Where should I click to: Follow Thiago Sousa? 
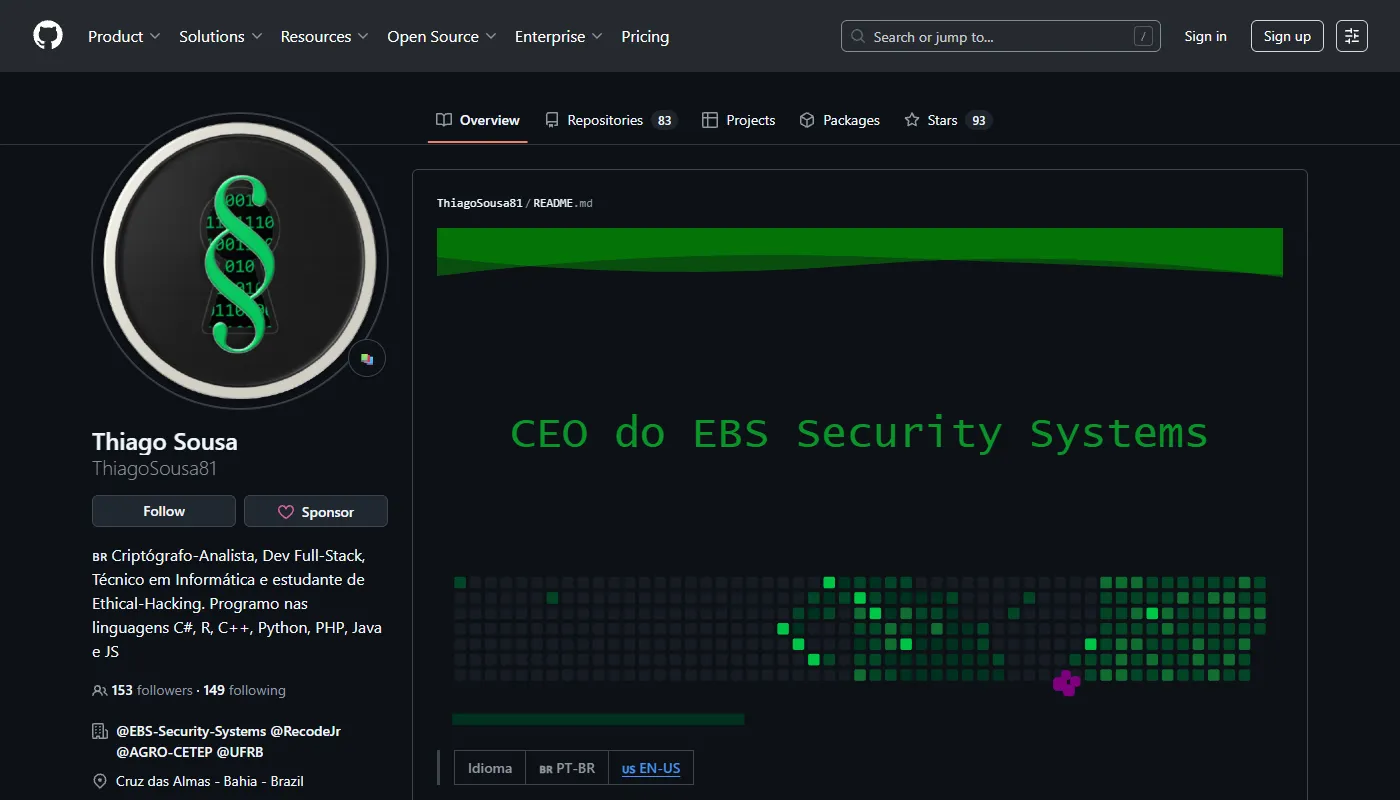(164, 511)
